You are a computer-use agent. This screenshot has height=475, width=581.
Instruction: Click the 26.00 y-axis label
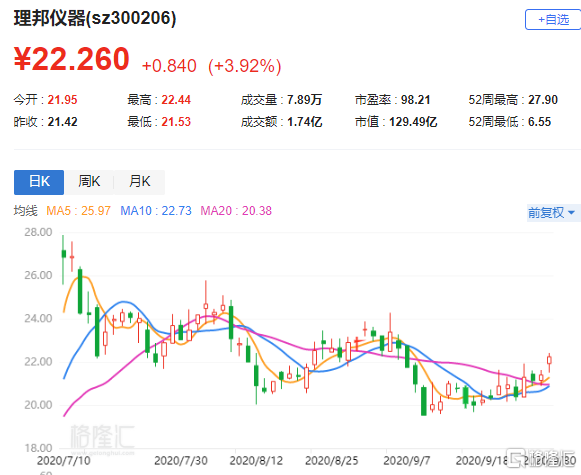pos(38,275)
